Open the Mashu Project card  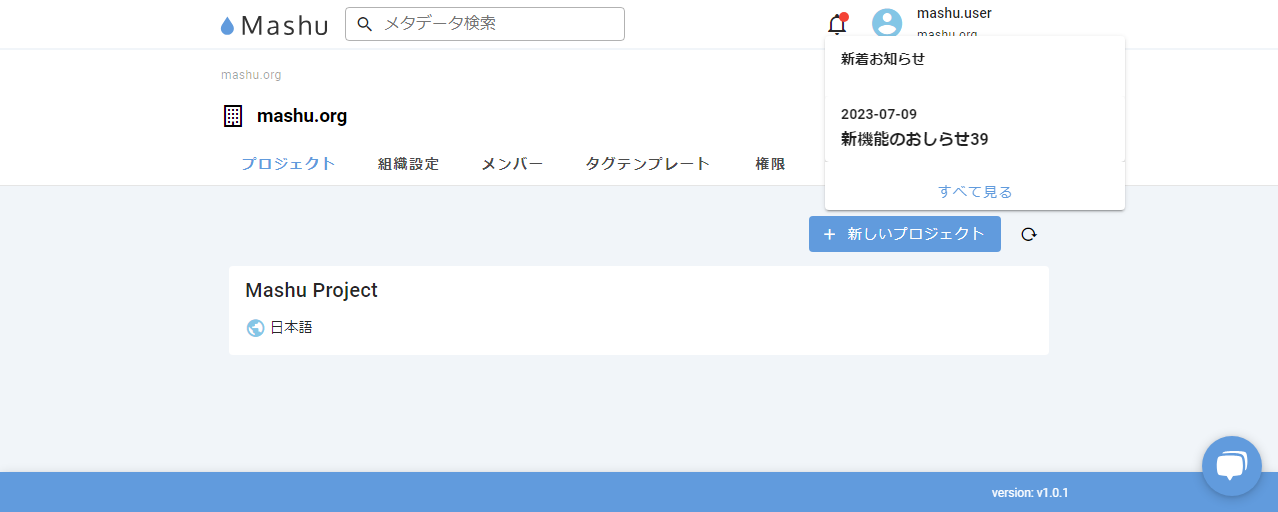638,310
